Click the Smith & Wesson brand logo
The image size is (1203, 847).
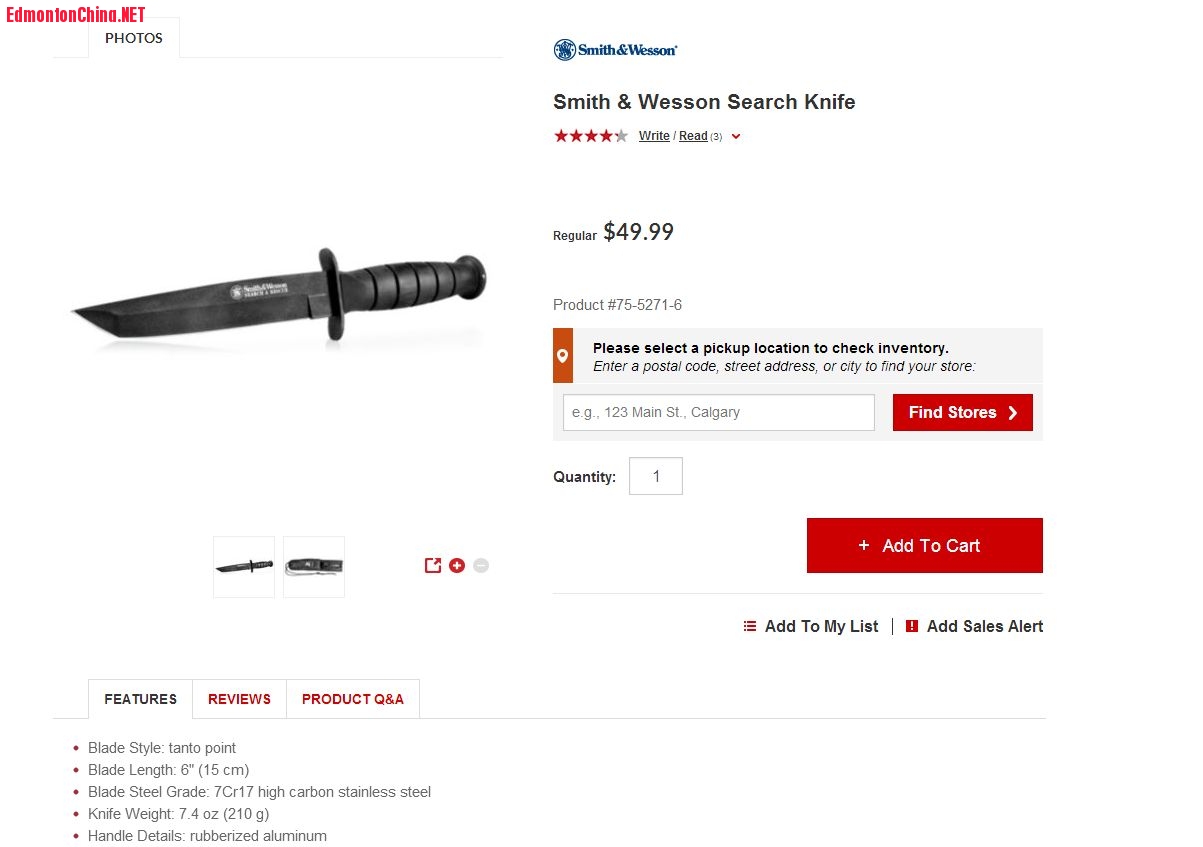click(x=615, y=49)
